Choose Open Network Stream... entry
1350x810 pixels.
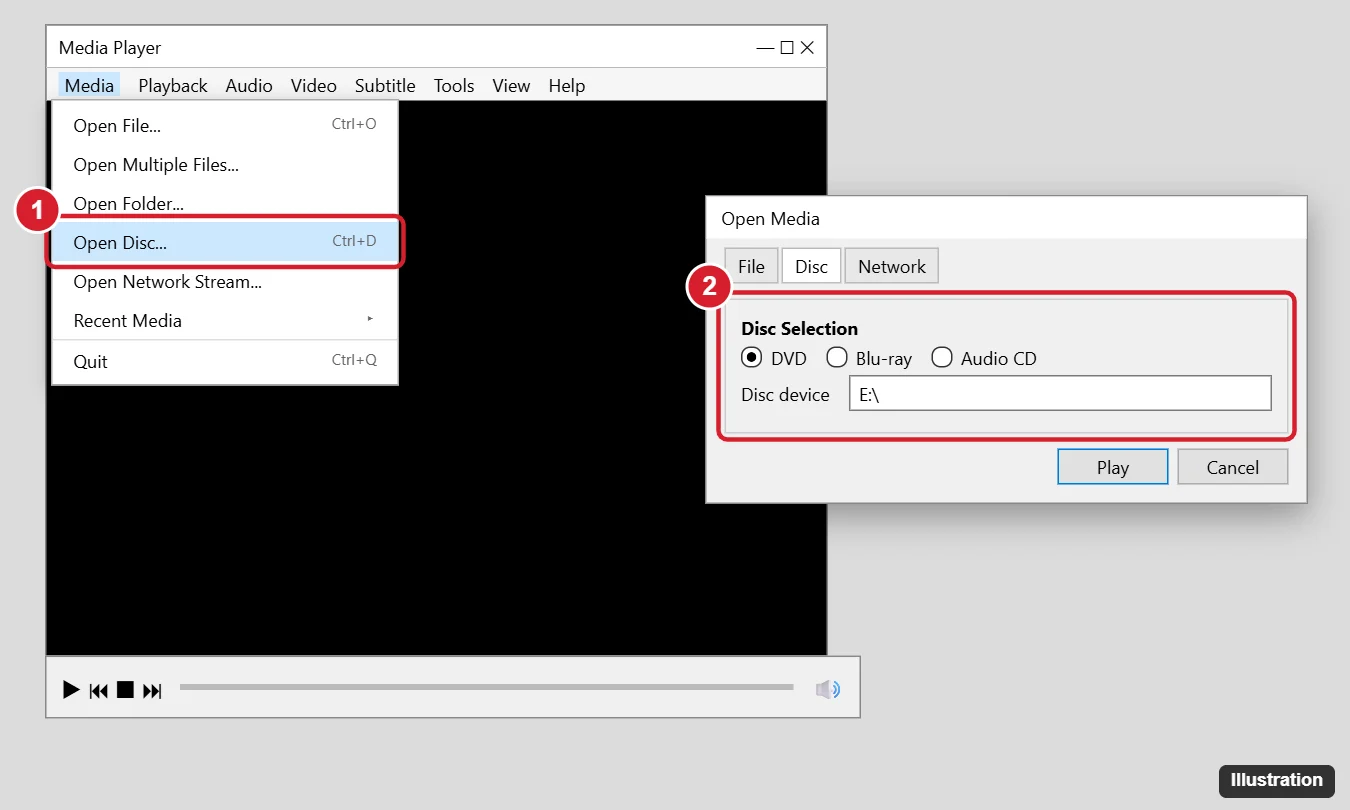click(x=225, y=281)
